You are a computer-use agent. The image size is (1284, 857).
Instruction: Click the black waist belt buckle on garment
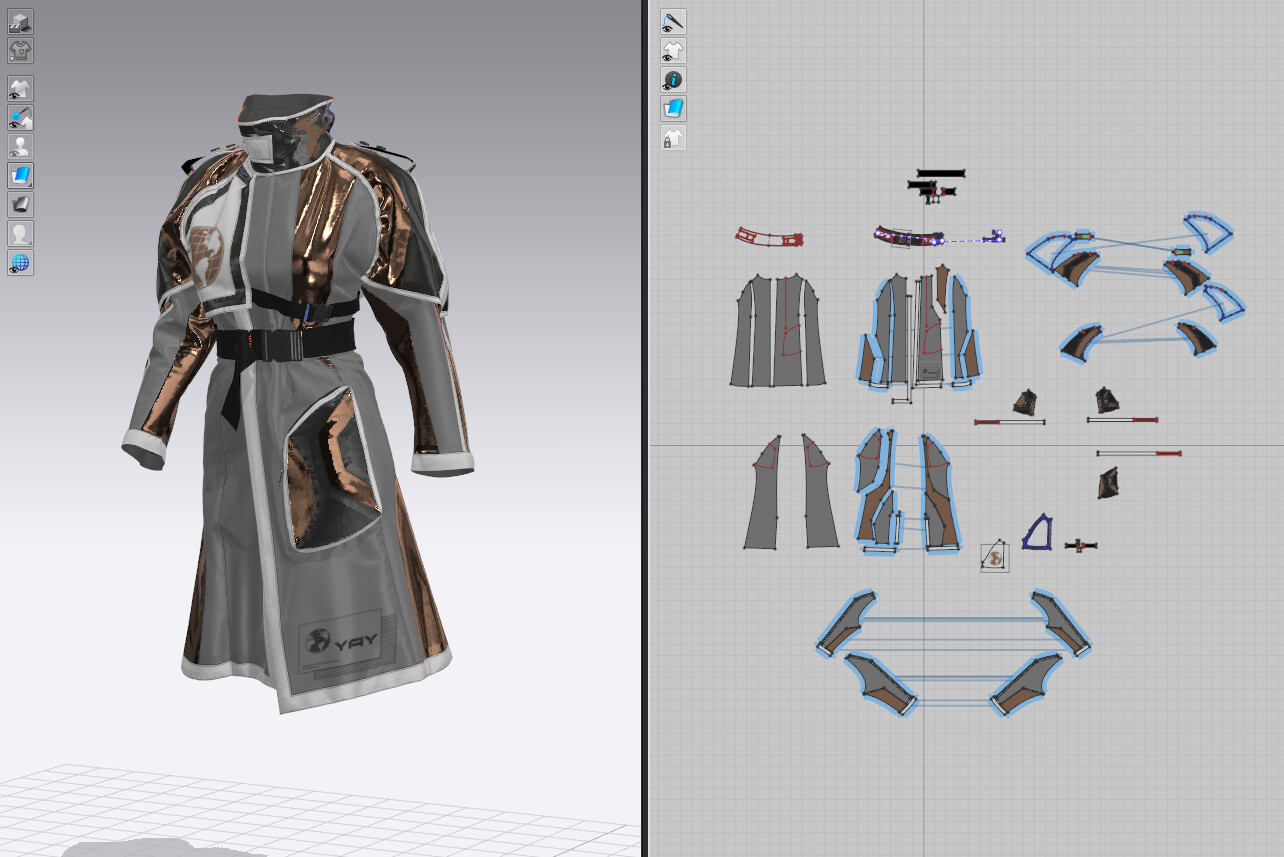coord(282,346)
